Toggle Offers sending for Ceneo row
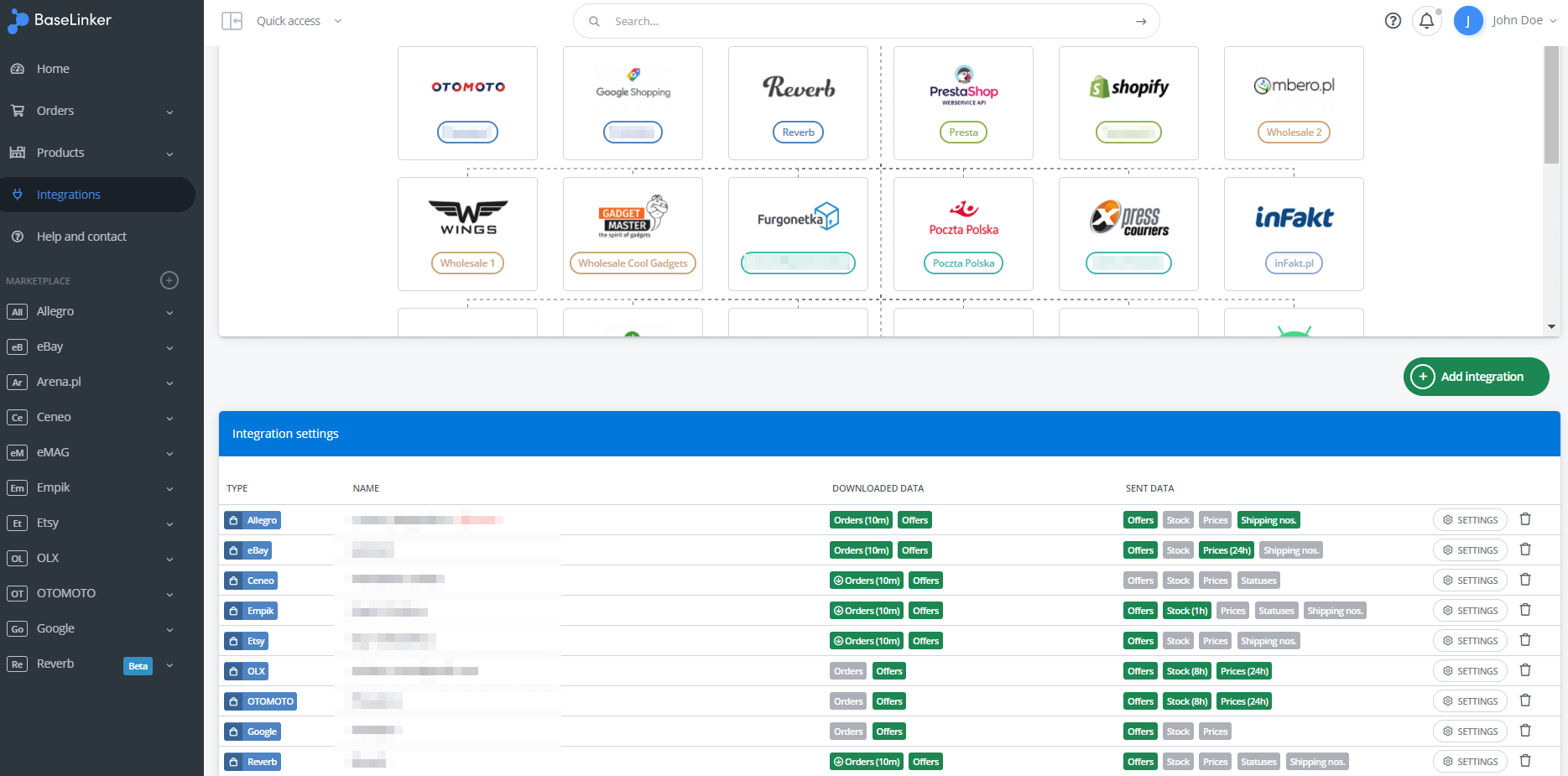 point(1140,581)
